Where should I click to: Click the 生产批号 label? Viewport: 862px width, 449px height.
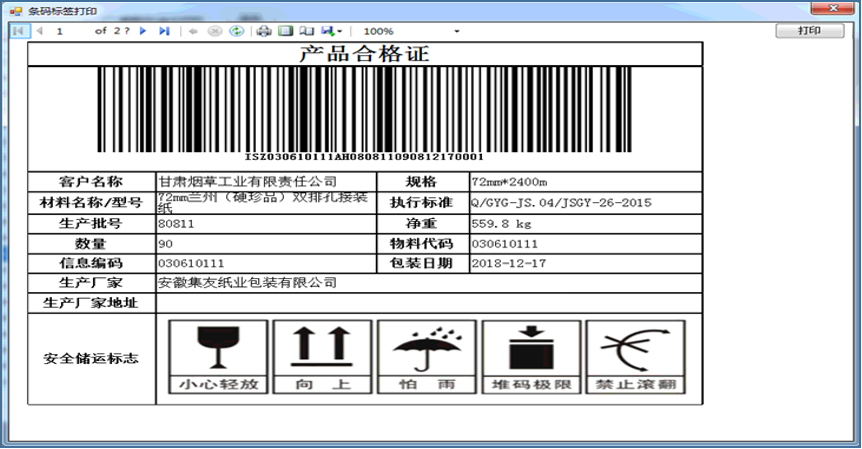tap(91, 224)
